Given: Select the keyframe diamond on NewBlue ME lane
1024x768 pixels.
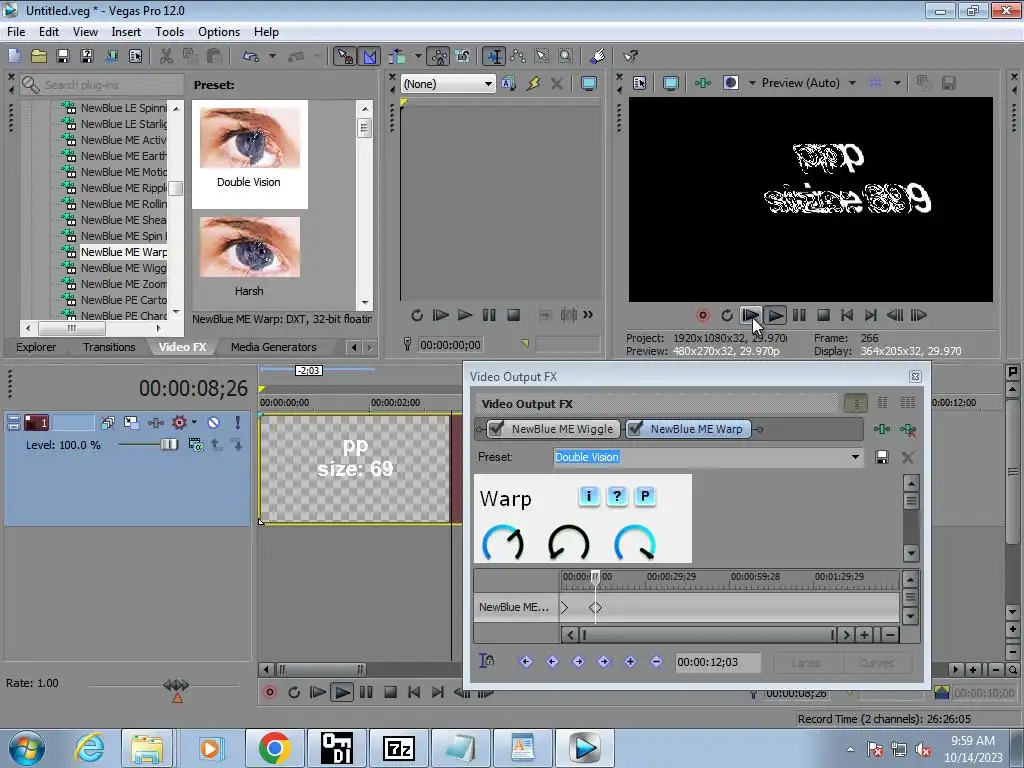Looking at the screenshot, I should (x=595, y=607).
